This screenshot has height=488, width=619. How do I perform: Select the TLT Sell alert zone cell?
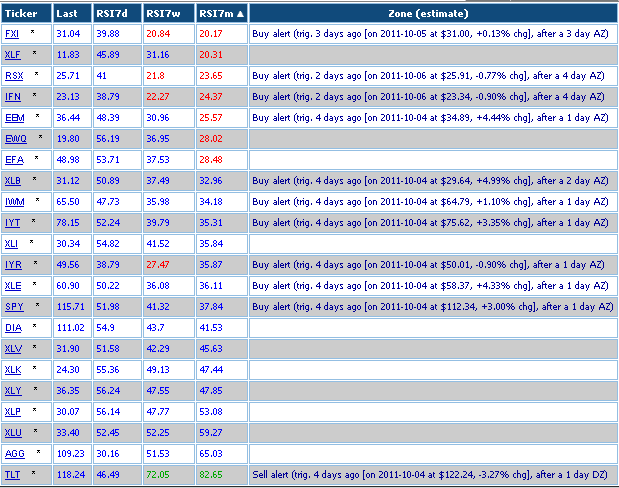point(433,475)
